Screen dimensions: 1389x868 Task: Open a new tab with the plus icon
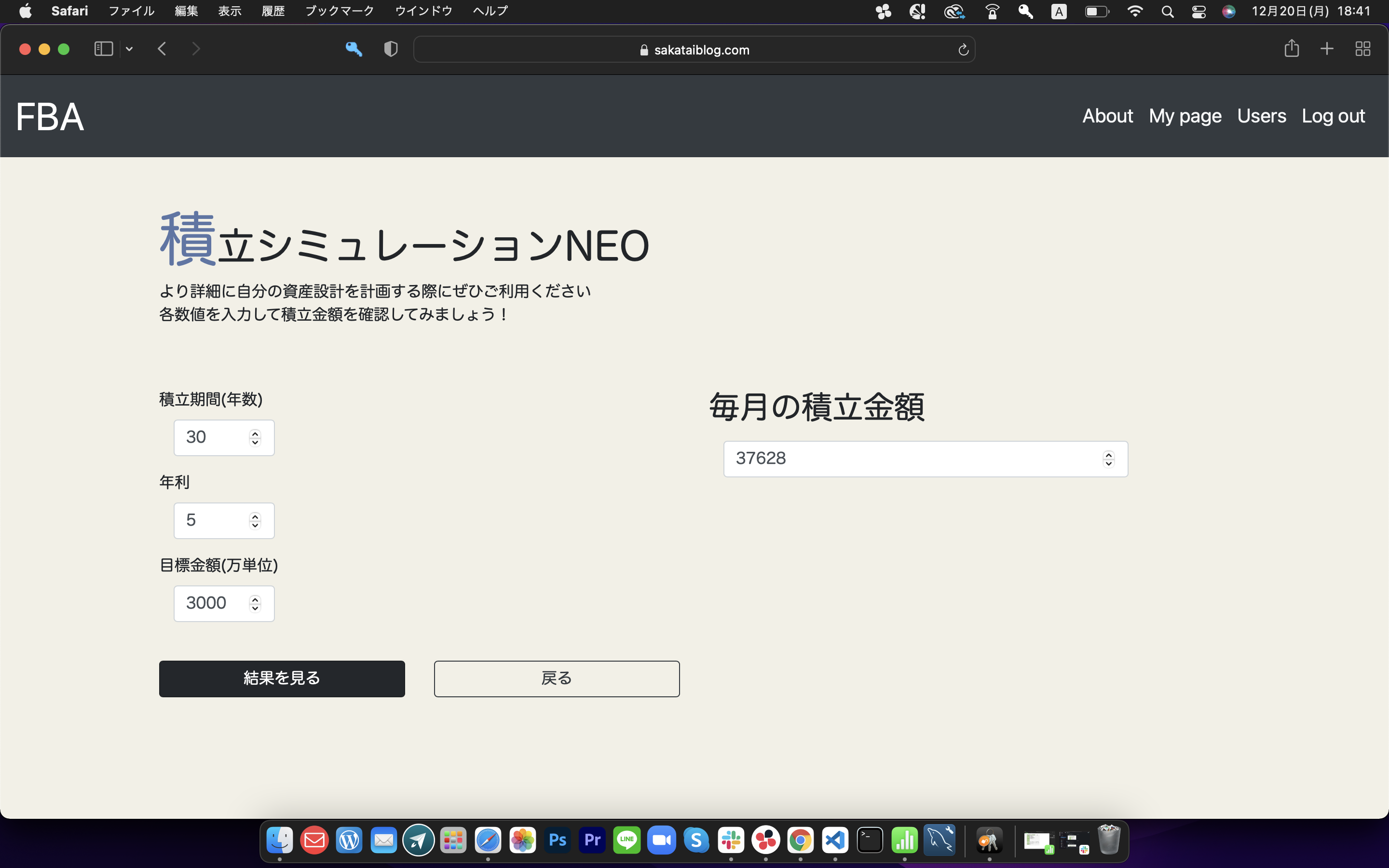[x=1327, y=49]
